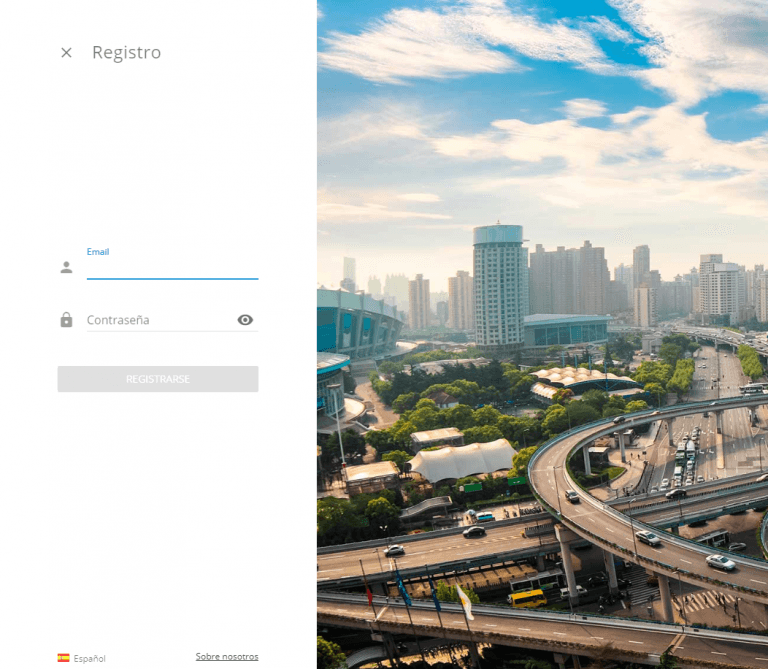Image resolution: width=768 pixels, height=669 pixels.
Task: Click the padlock icon beside Contraseña
Action: (66, 320)
